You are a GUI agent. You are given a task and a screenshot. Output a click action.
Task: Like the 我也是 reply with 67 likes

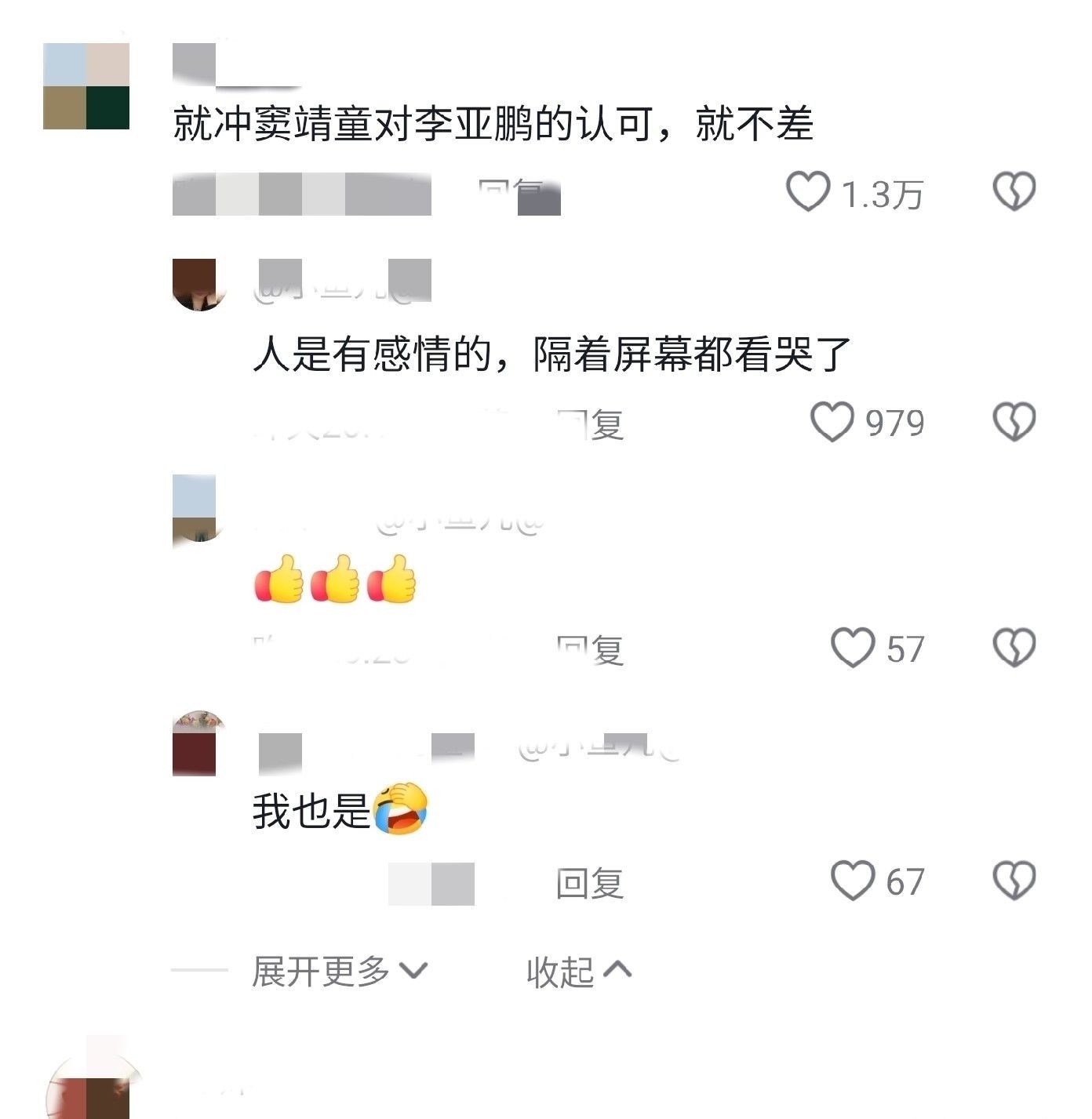853,880
